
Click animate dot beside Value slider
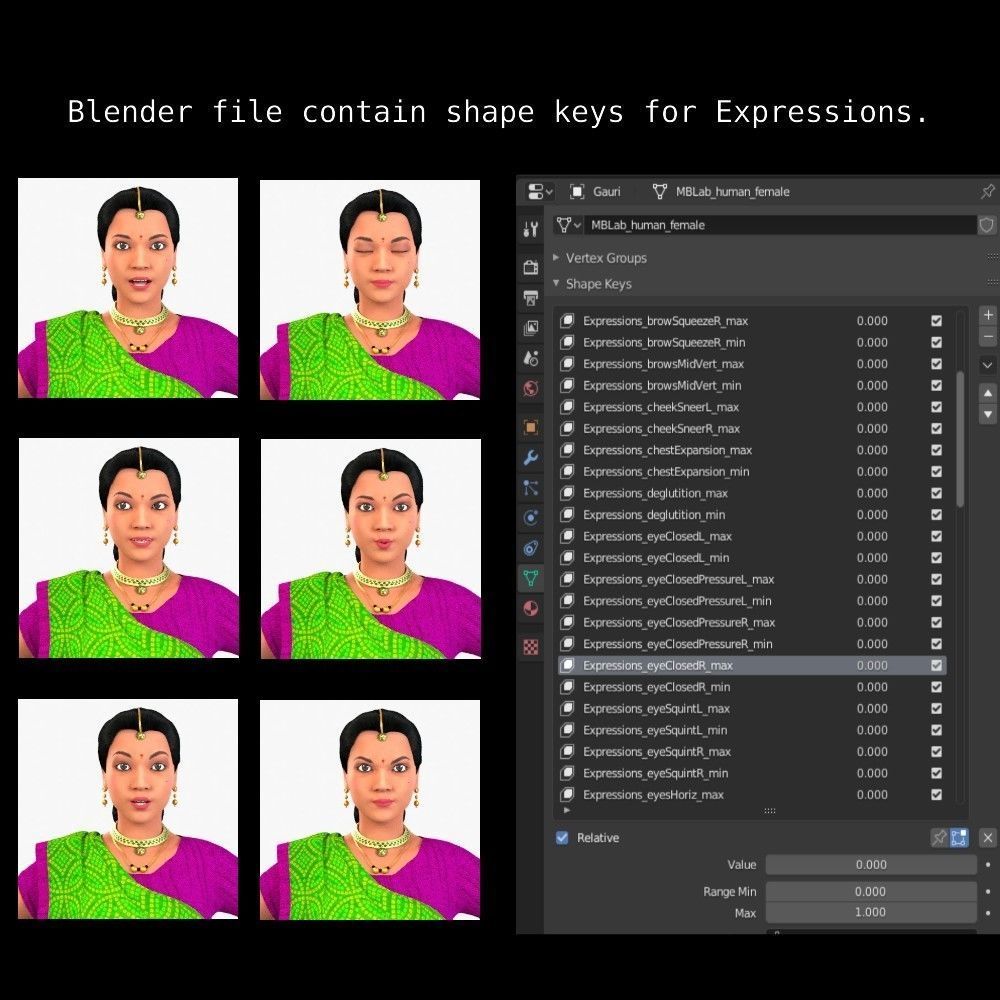[x=988, y=865]
